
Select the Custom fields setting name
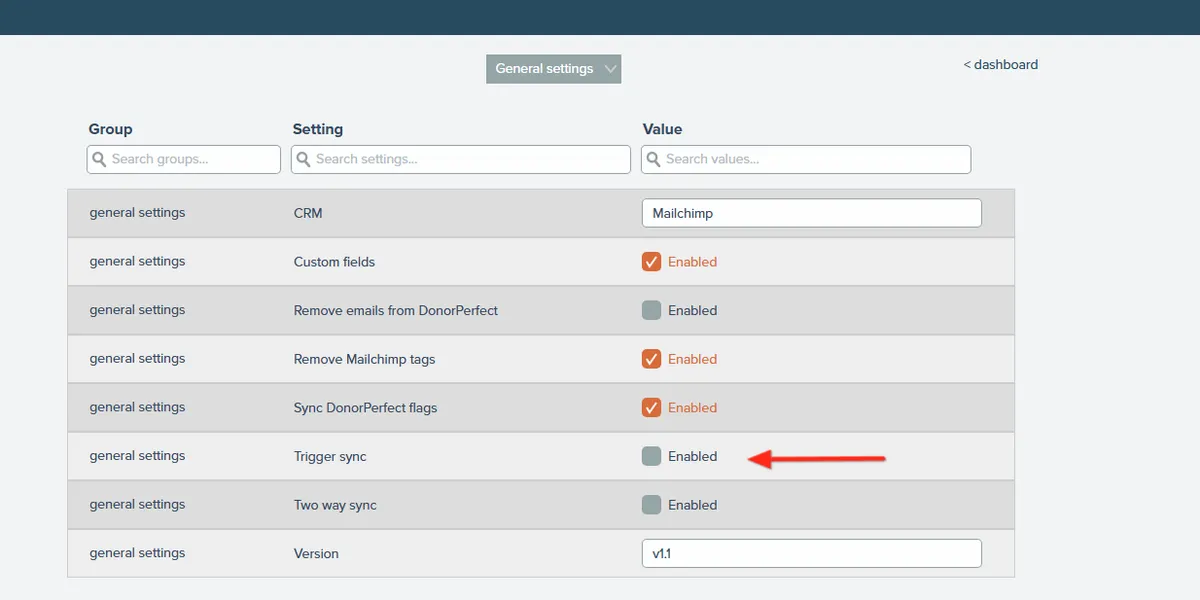point(334,262)
